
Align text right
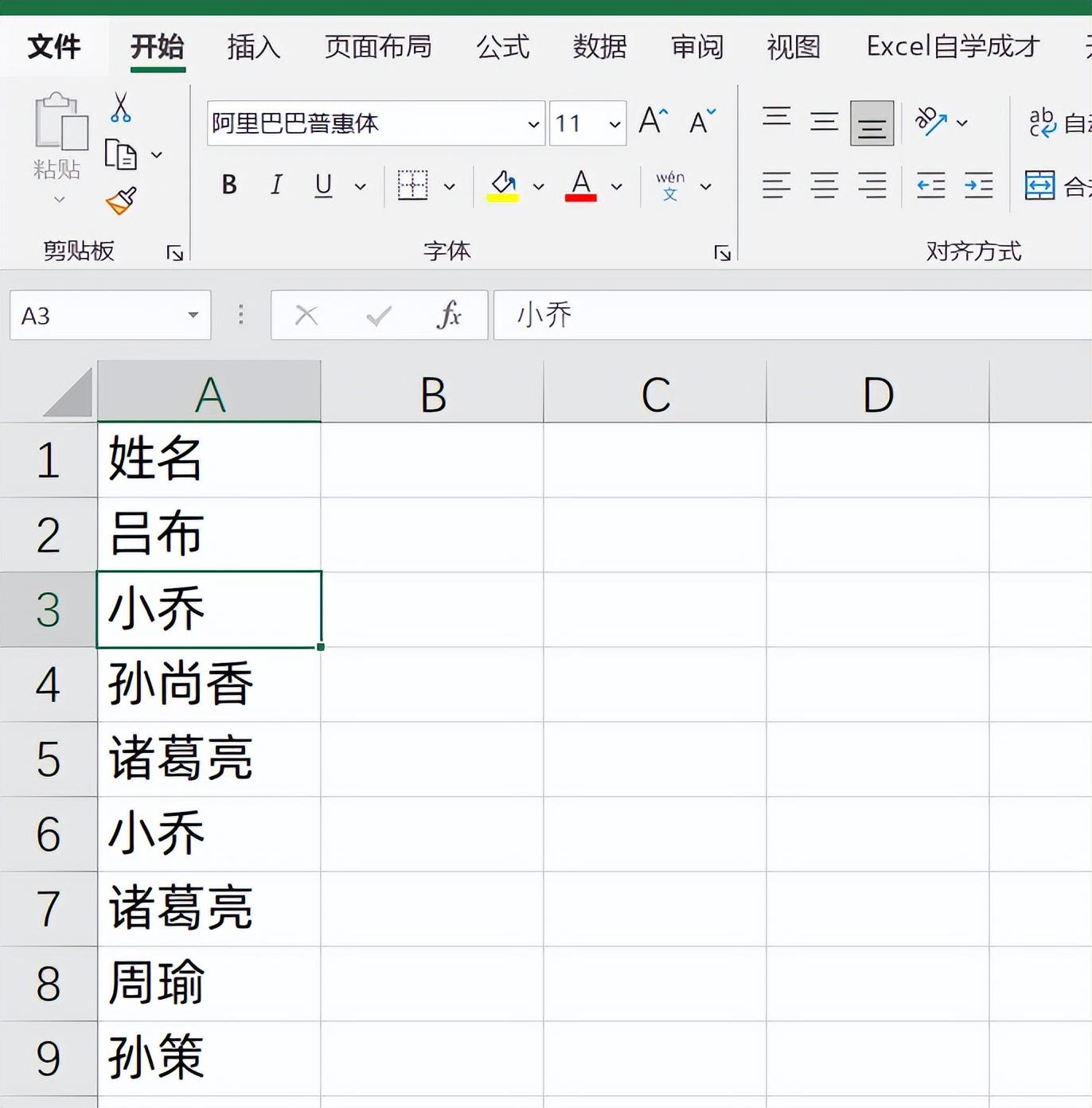tap(872, 185)
